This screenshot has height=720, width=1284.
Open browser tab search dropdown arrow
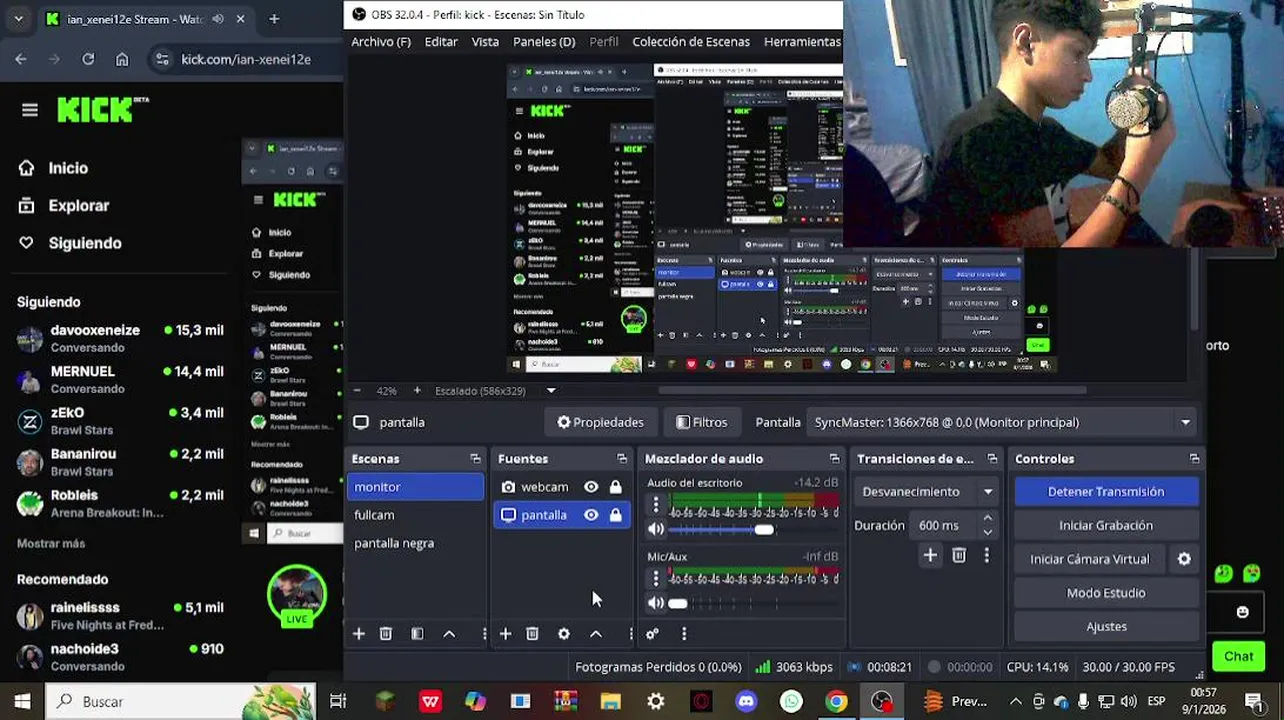point(18,19)
